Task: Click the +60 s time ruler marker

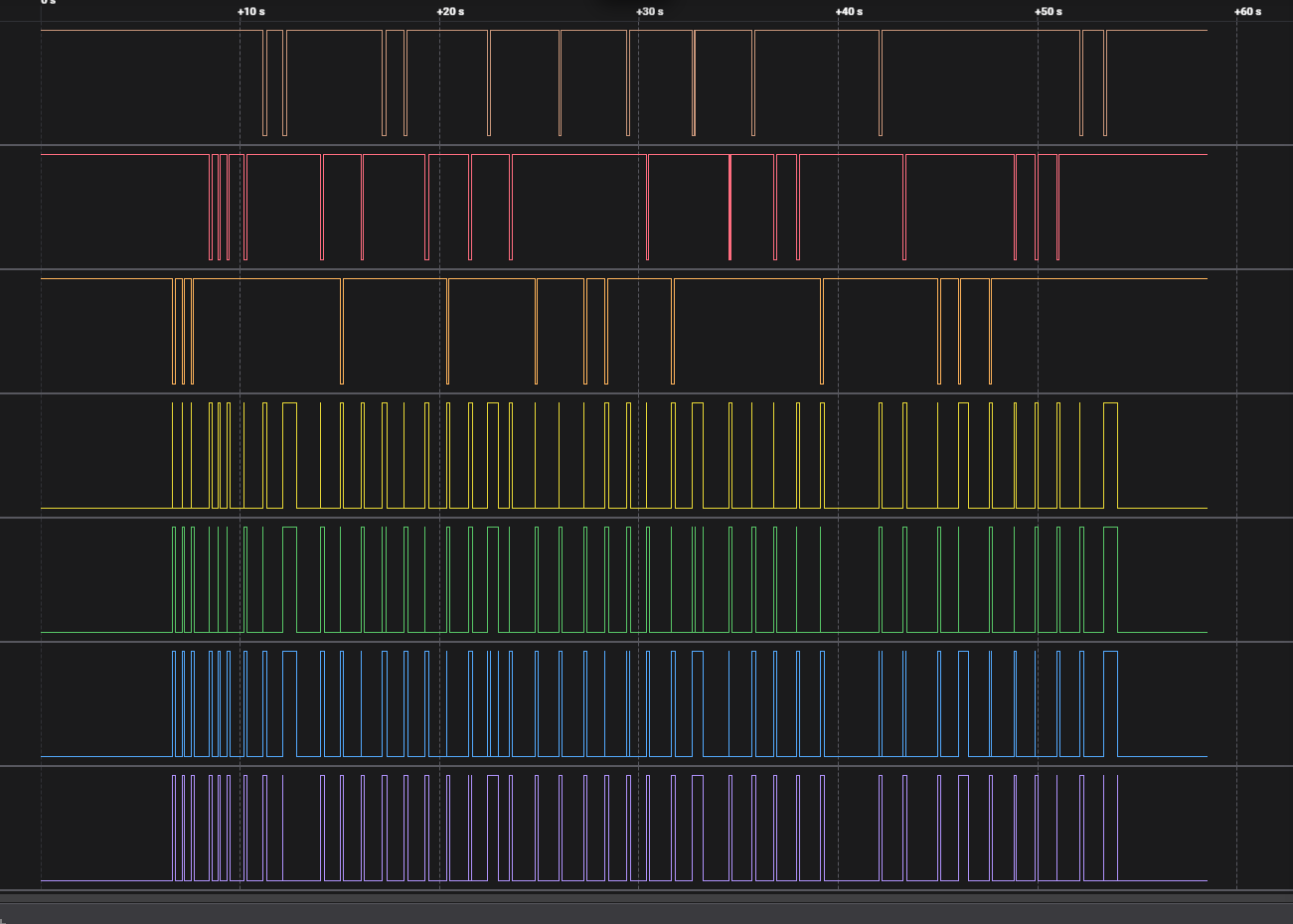Action: click(x=1247, y=12)
